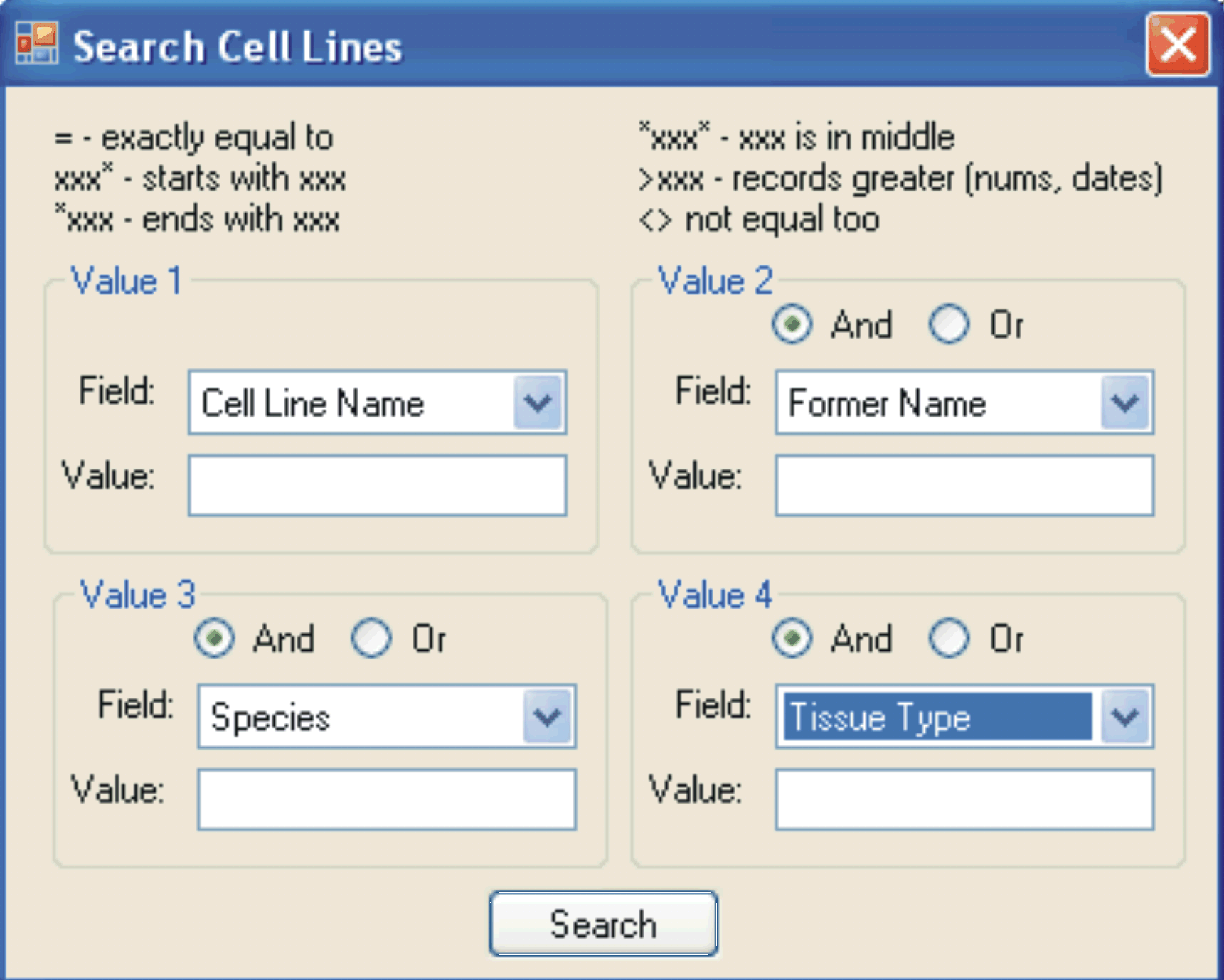Click the Search Cell Lines title bar text
Viewport: 1224px width, 980px height.
pos(238,47)
